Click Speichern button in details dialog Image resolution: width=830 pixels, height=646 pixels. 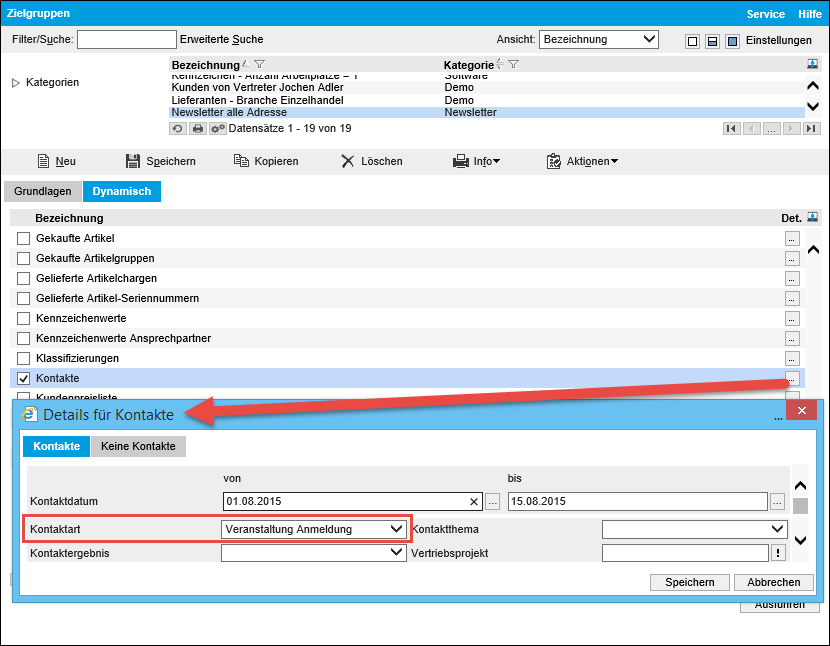(x=690, y=582)
